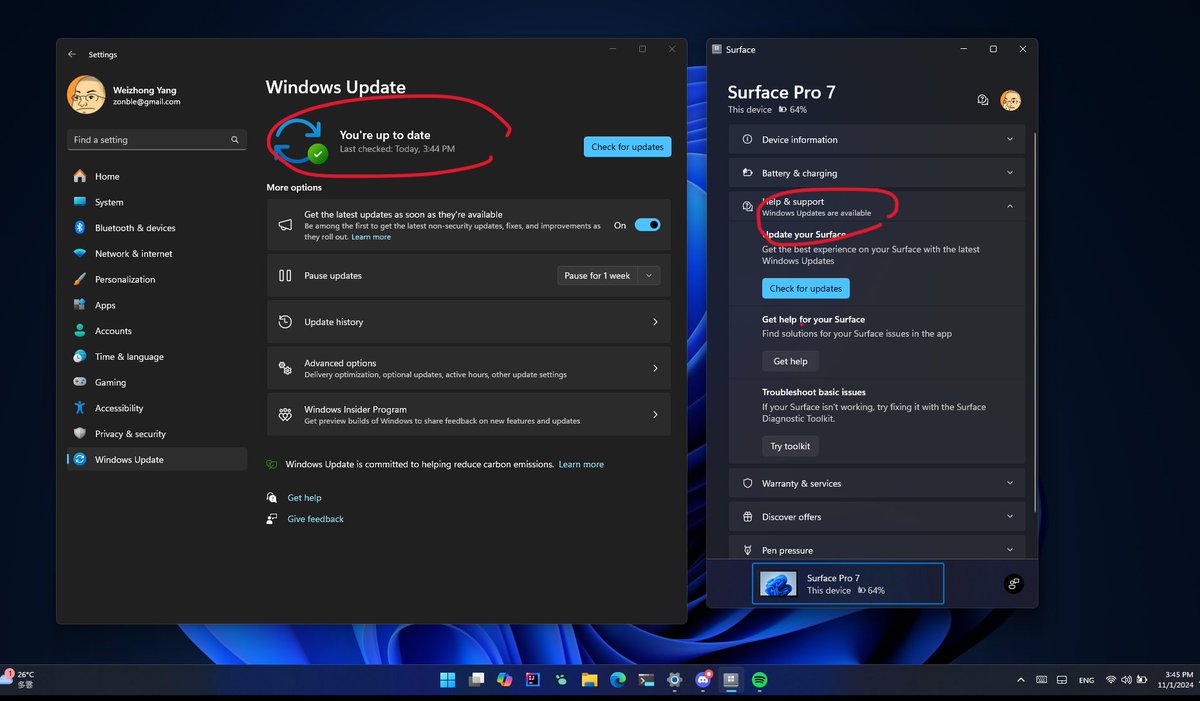Viewport: 1200px width, 701px height.
Task: Open the JetBrains IDE taskbar icon
Action: [533, 680]
